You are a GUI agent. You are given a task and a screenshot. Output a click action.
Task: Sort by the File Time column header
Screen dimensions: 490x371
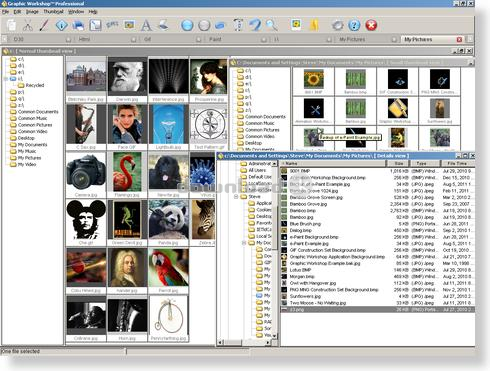point(457,164)
